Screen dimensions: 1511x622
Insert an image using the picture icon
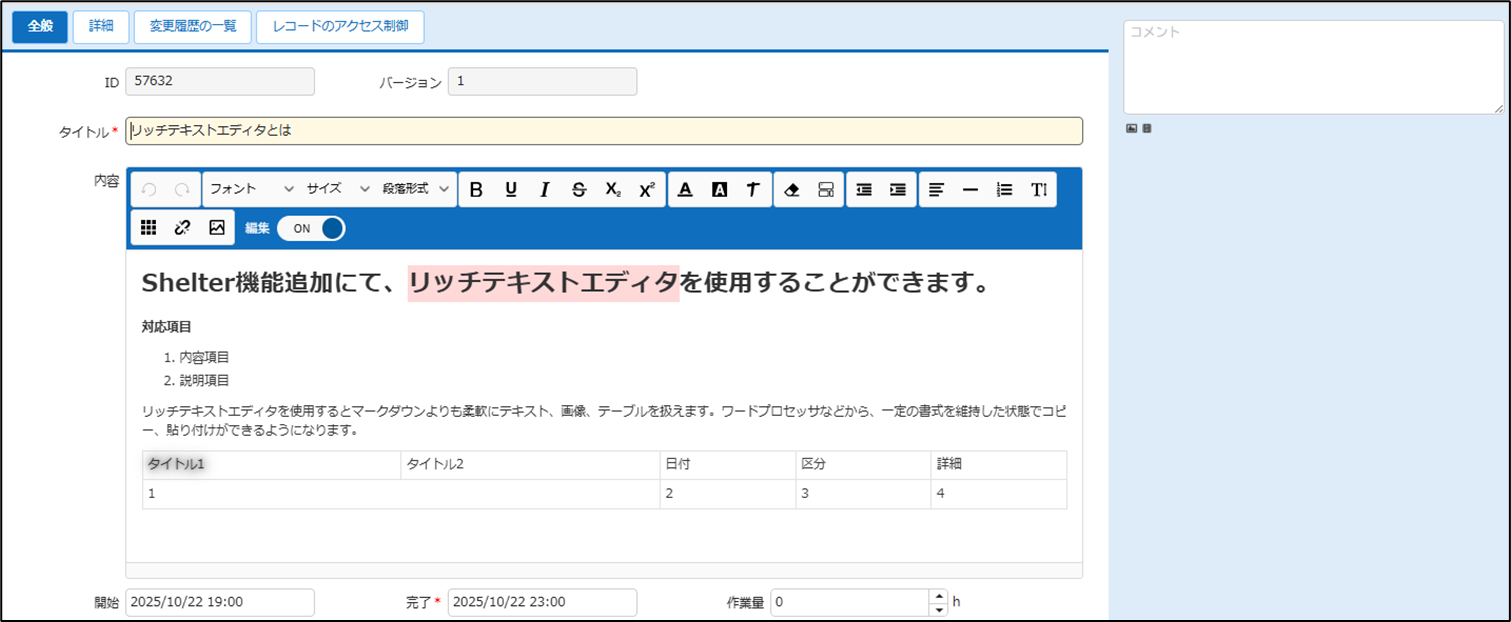217,228
